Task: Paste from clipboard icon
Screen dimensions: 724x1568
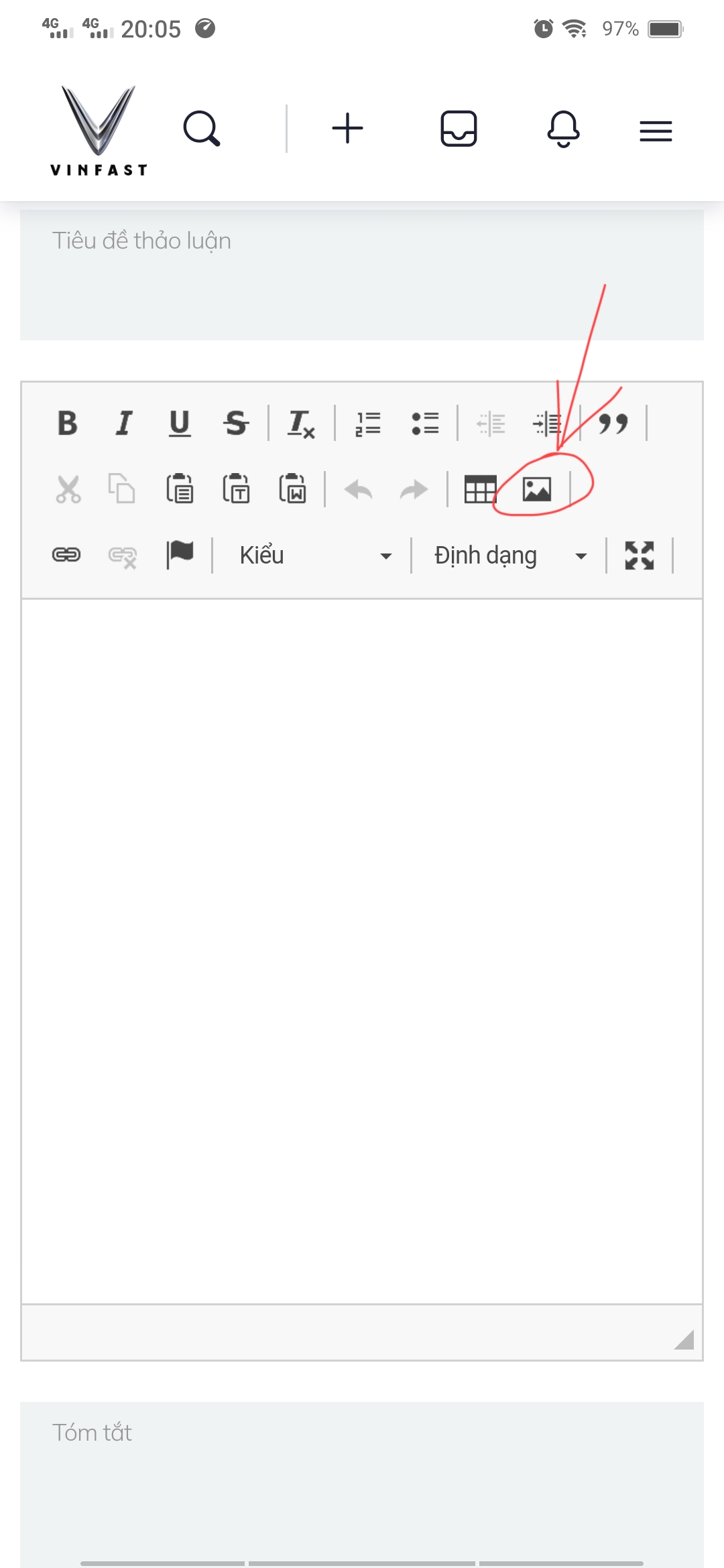Action: [x=180, y=488]
